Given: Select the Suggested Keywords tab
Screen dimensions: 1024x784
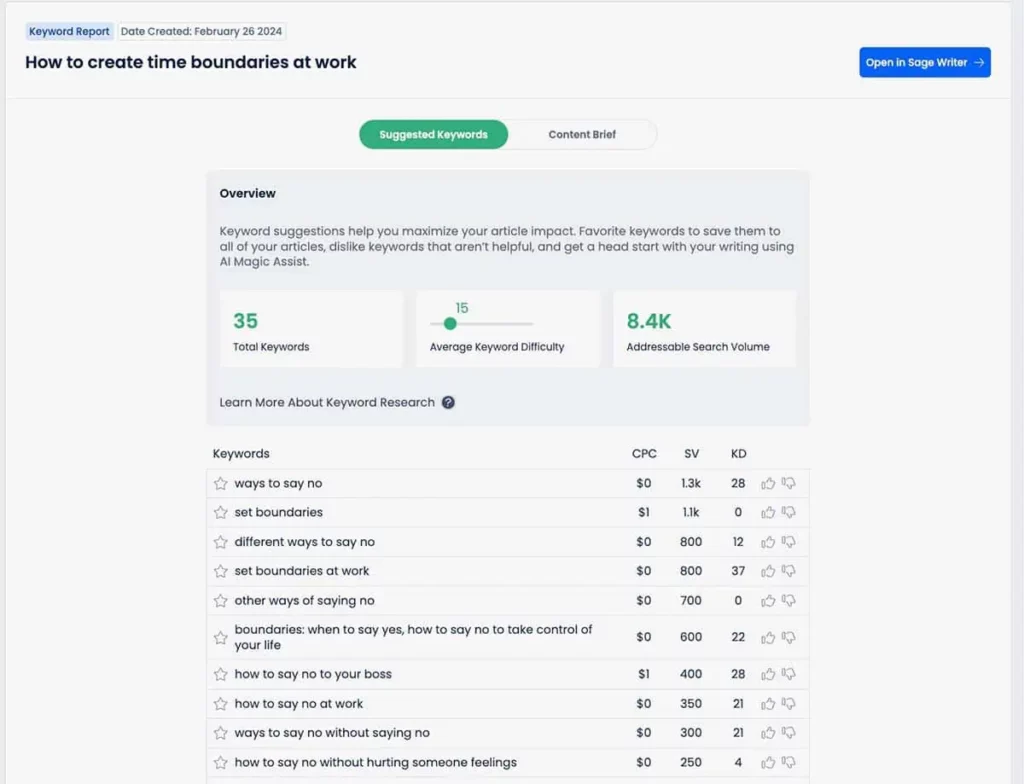Looking at the screenshot, I should pyautogui.click(x=434, y=135).
